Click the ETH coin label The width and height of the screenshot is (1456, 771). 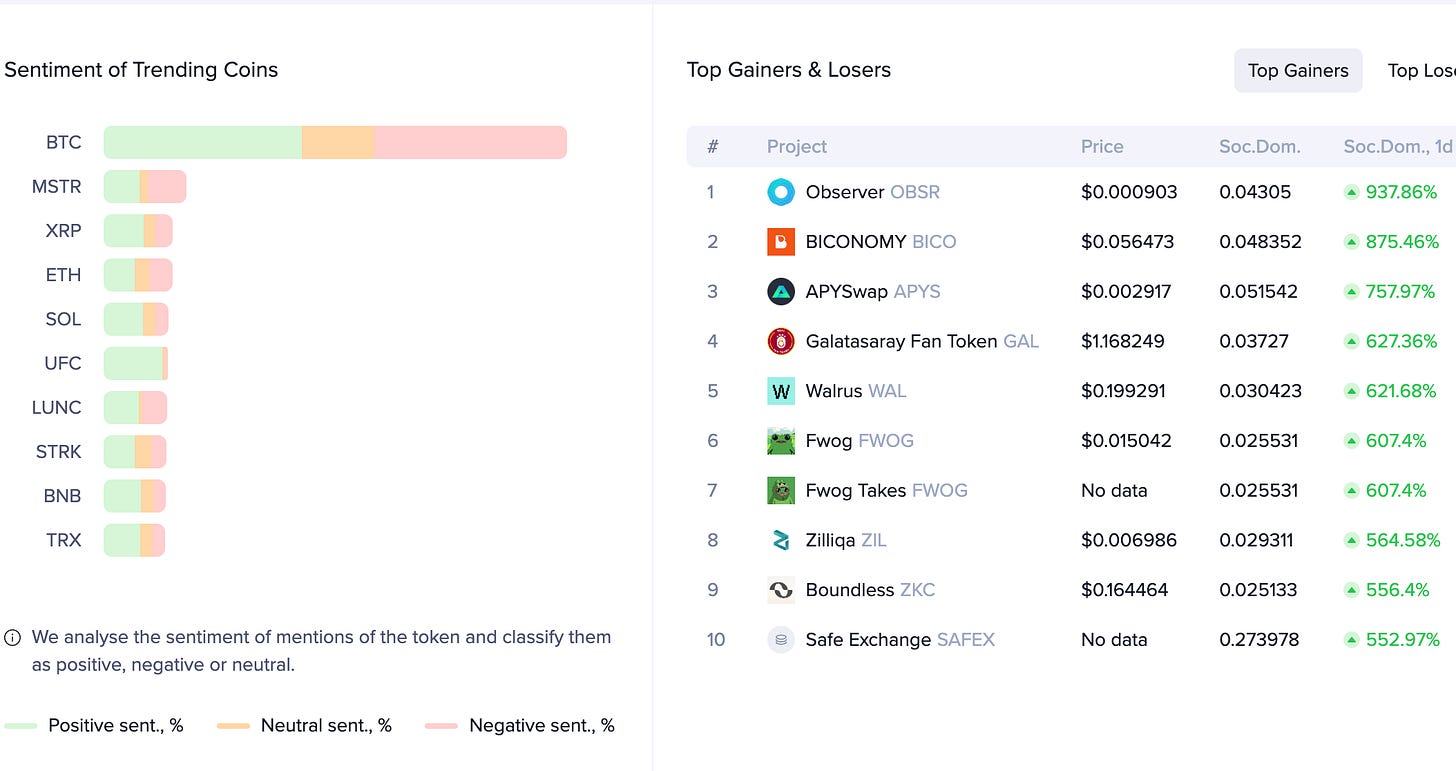[63, 275]
